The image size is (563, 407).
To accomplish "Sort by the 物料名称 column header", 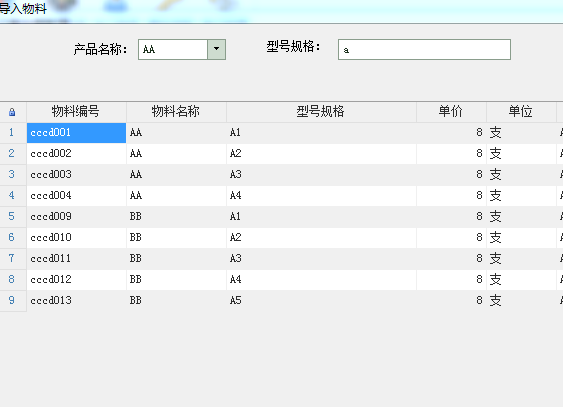I will (176, 112).
